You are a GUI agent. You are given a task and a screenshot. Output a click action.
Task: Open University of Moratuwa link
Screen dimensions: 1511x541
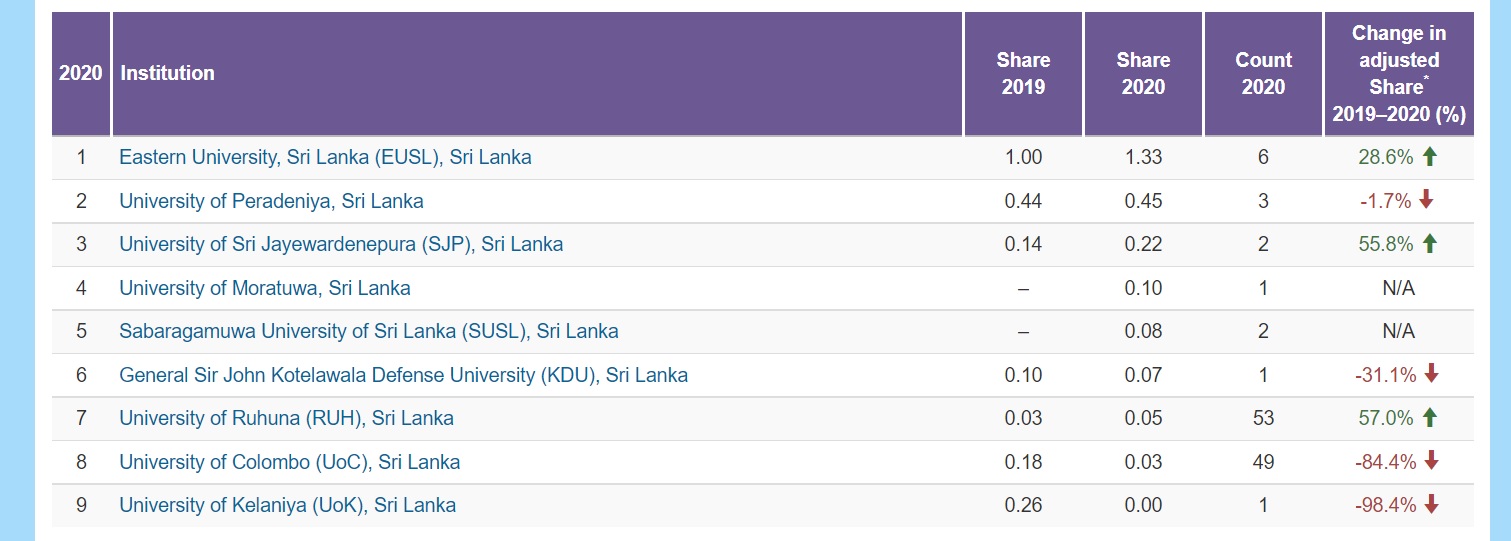[x=264, y=288]
